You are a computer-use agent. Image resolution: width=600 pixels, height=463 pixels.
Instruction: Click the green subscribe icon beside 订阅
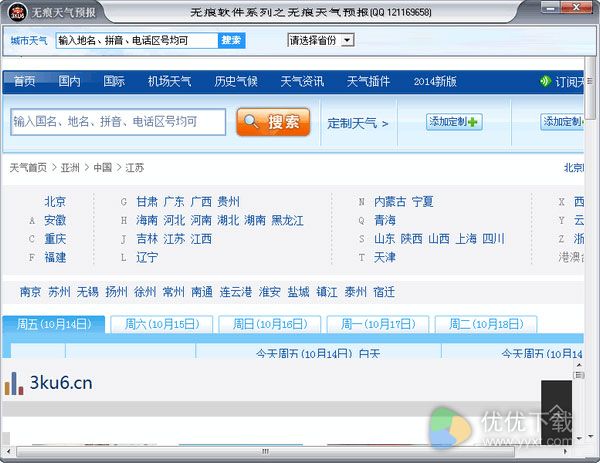(x=545, y=81)
